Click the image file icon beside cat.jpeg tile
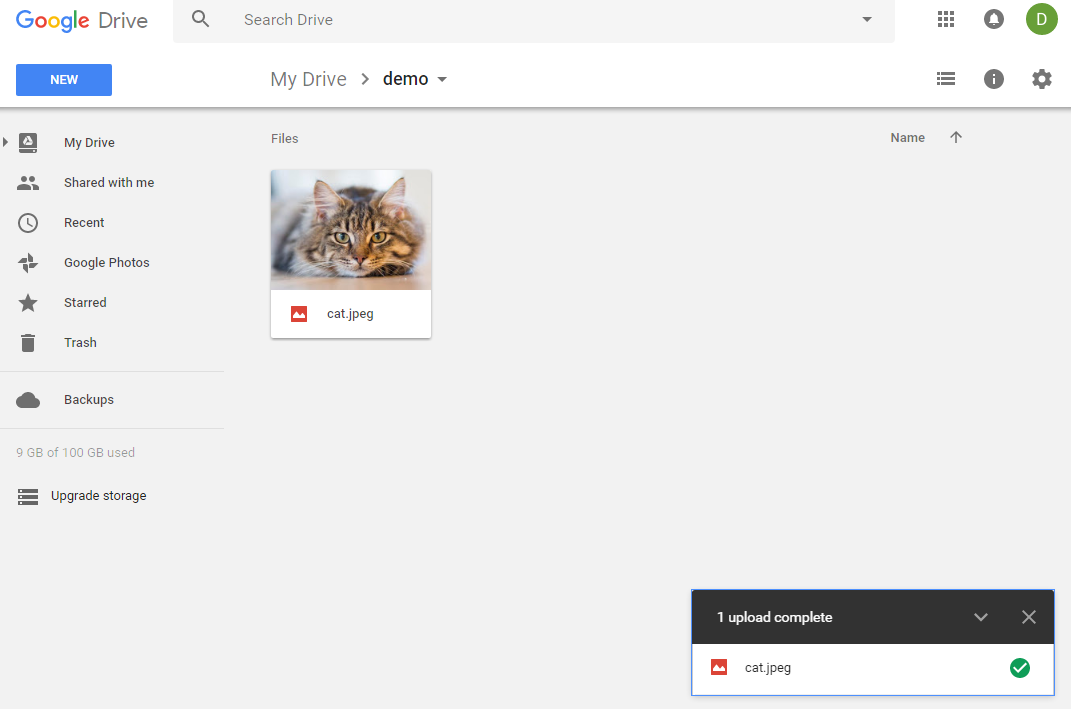 click(299, 314)
